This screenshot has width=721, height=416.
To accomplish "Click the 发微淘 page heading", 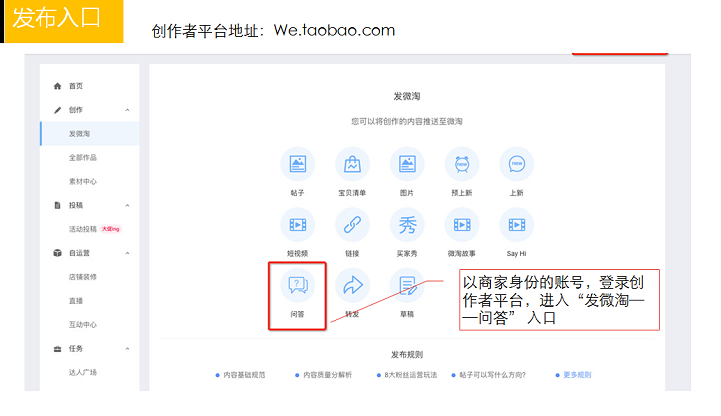I will coord(407,96).
